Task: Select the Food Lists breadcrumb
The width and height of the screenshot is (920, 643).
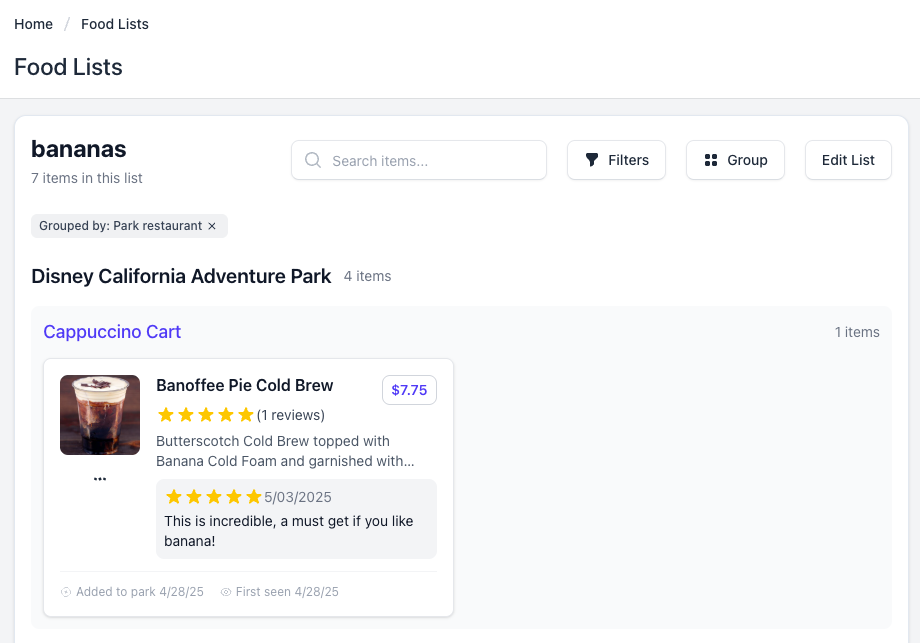Action: click(x=115, y=24)
